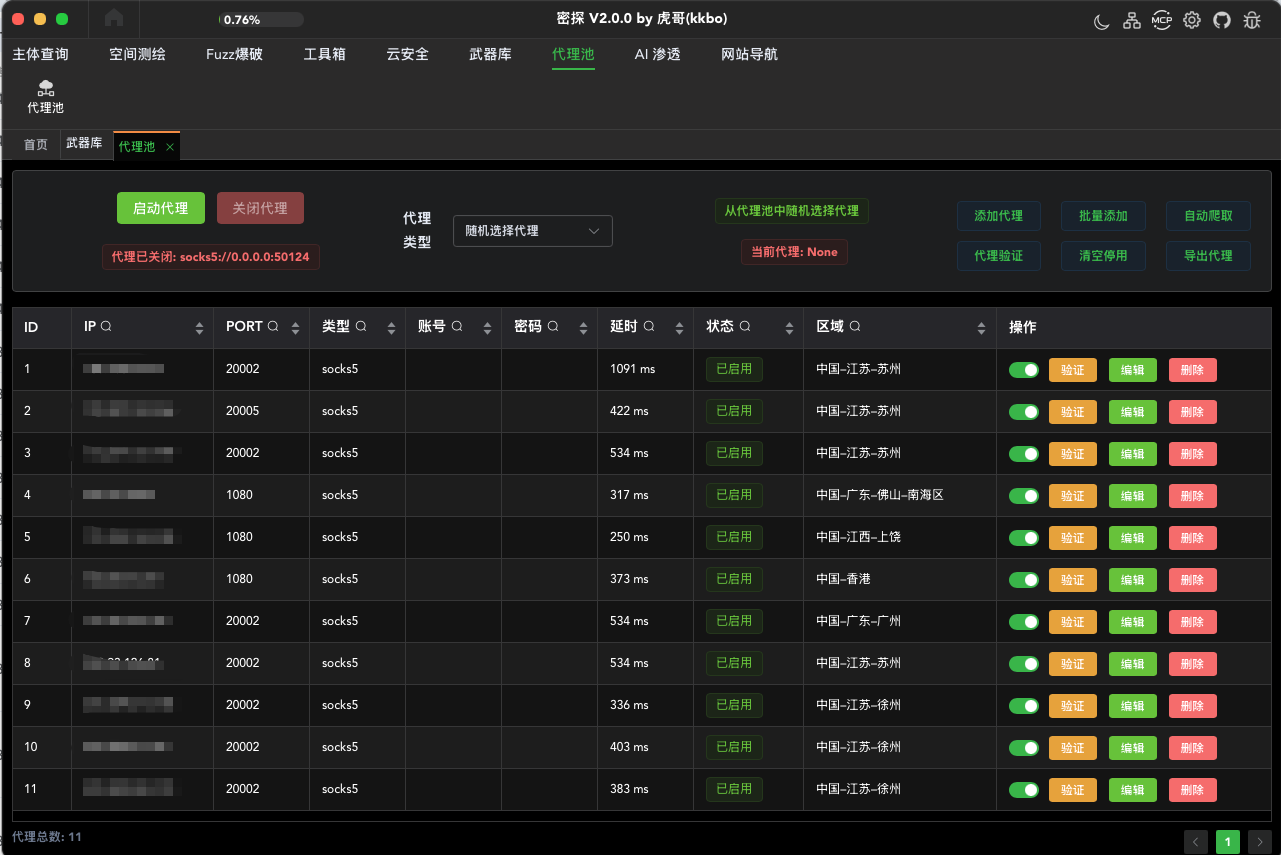Search the PORT column via magnifier icon
The image size is (1281, 855).
pyautogui.click(x=273, y=327)
